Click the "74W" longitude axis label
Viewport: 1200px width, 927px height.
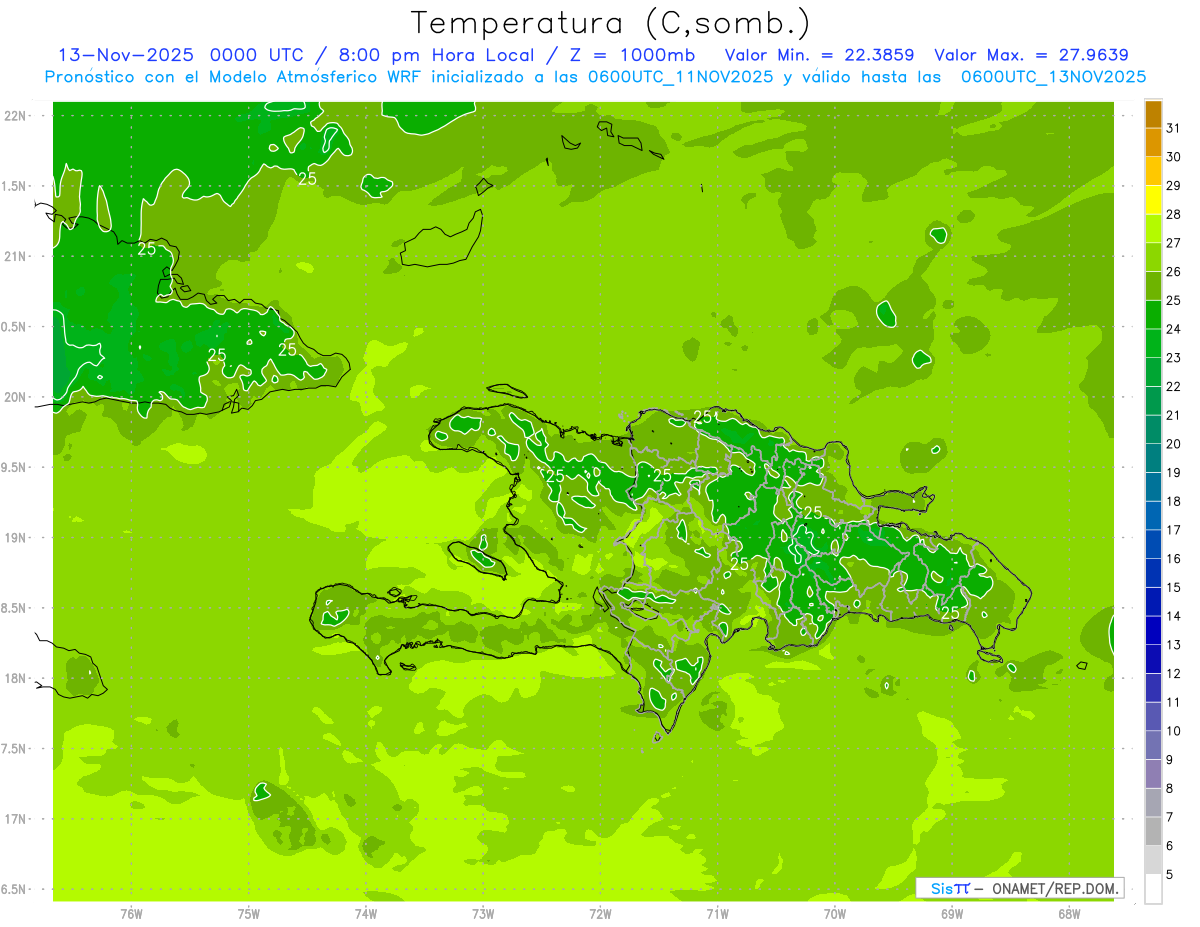(x=366, y=913)
